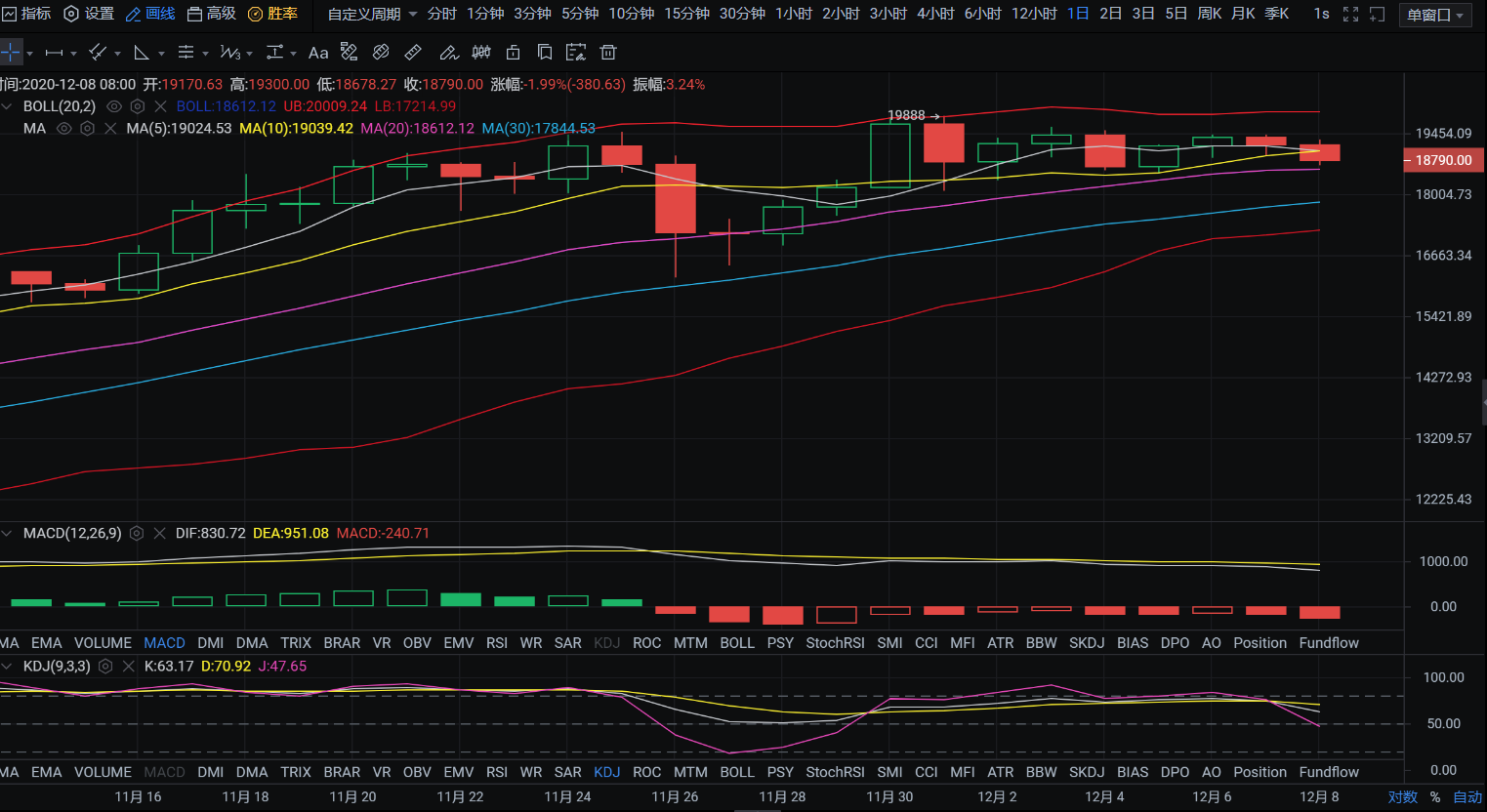This screenshot has height=812, width=1487.
Task: Toggle BOLL indicator visibility eye
Action: point(114,106)
